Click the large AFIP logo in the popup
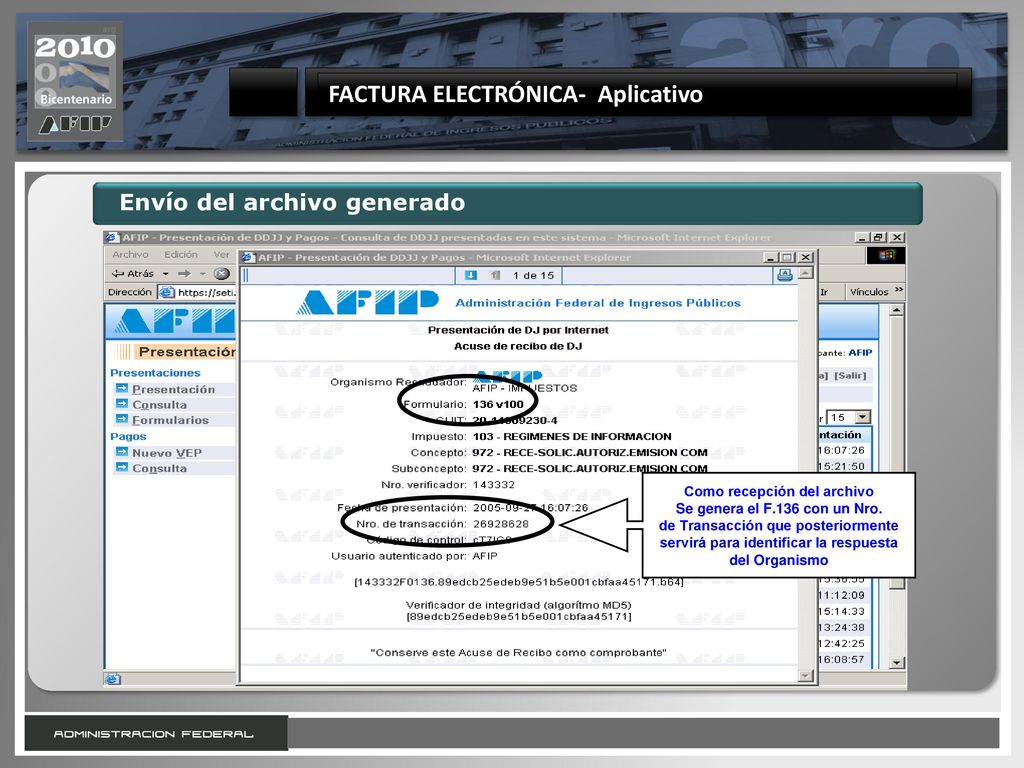 tap(367, 302)
